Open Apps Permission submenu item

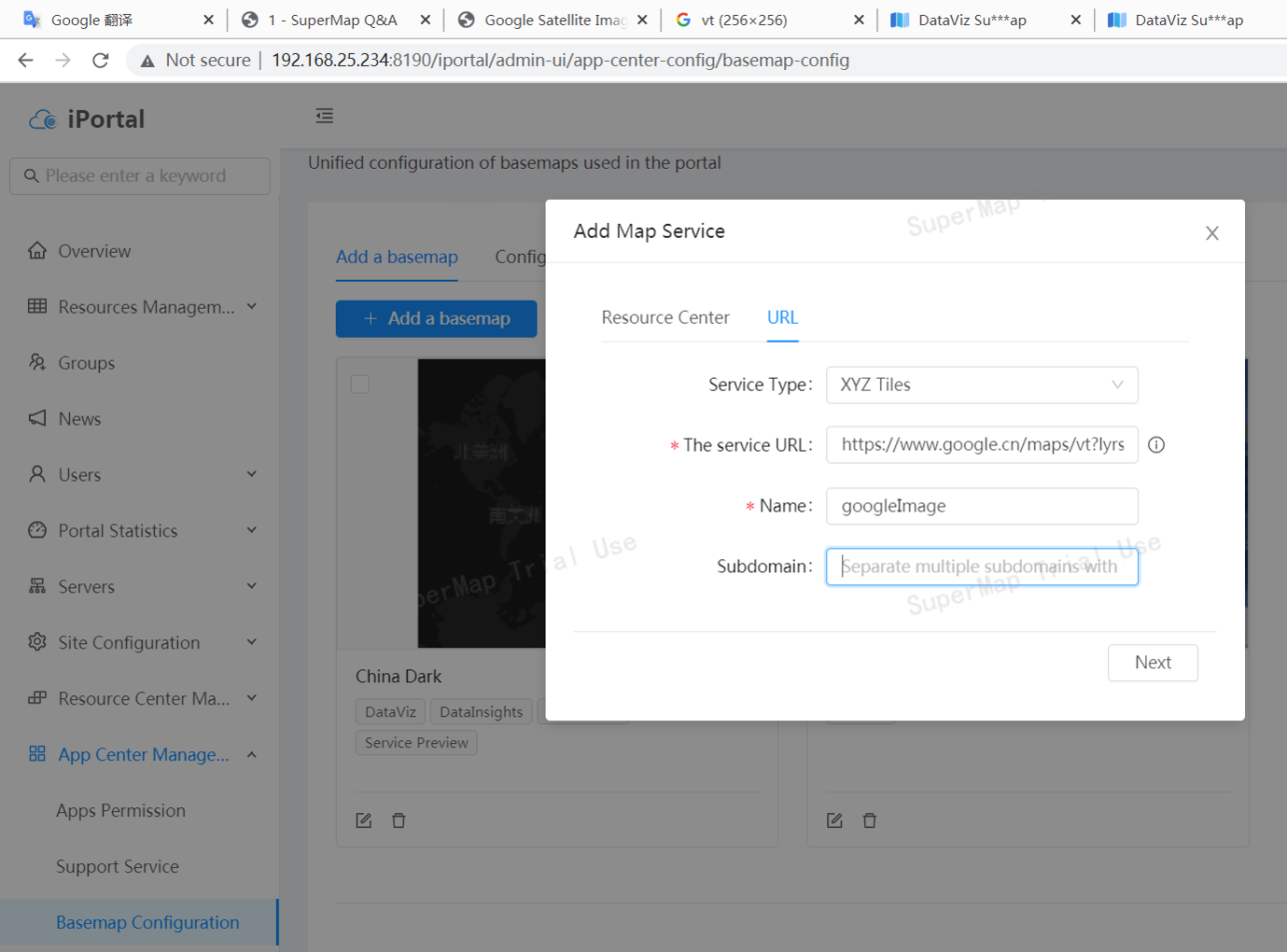click(120, 810)
